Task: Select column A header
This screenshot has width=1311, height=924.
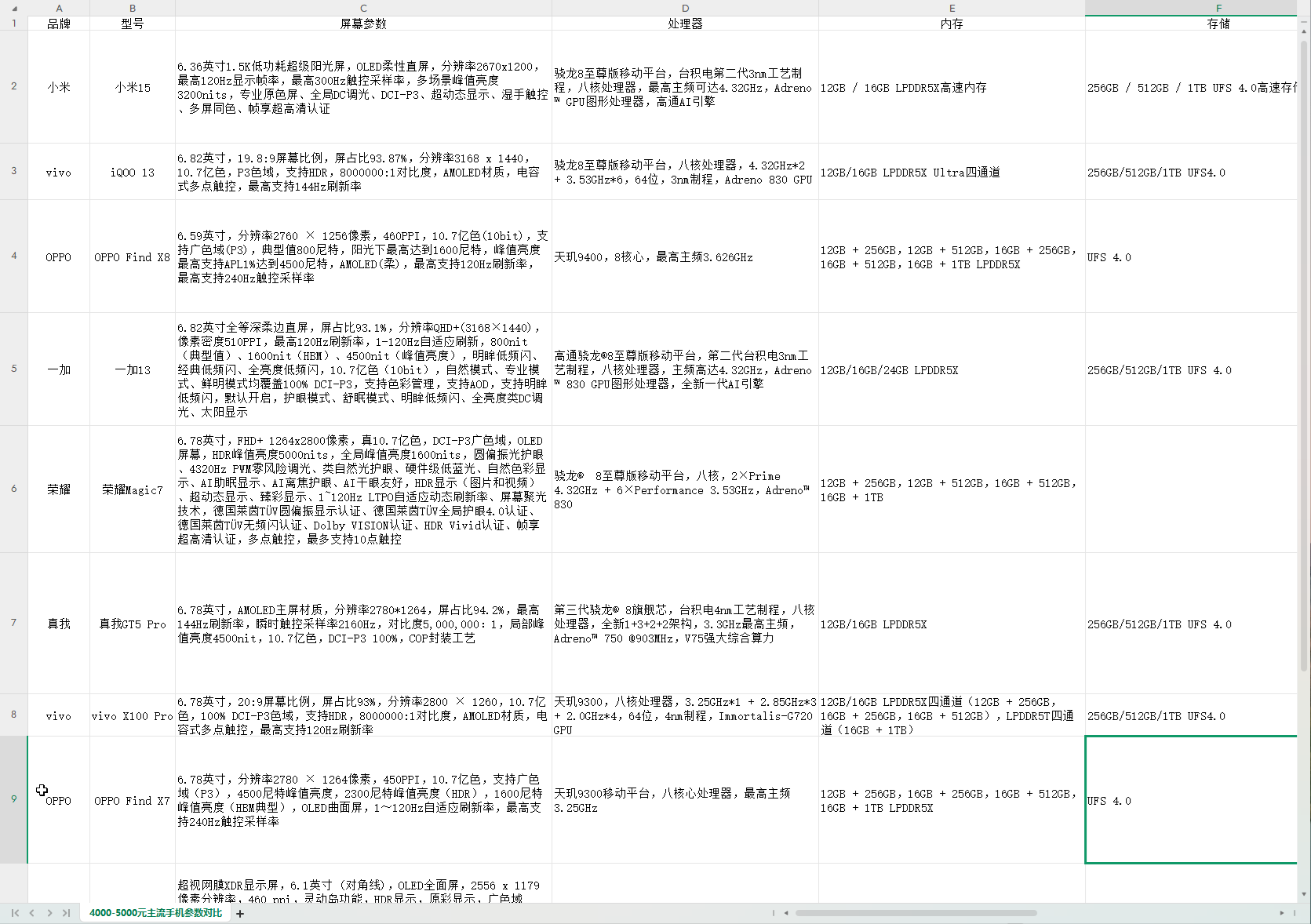Action: [x=59, y=8]
